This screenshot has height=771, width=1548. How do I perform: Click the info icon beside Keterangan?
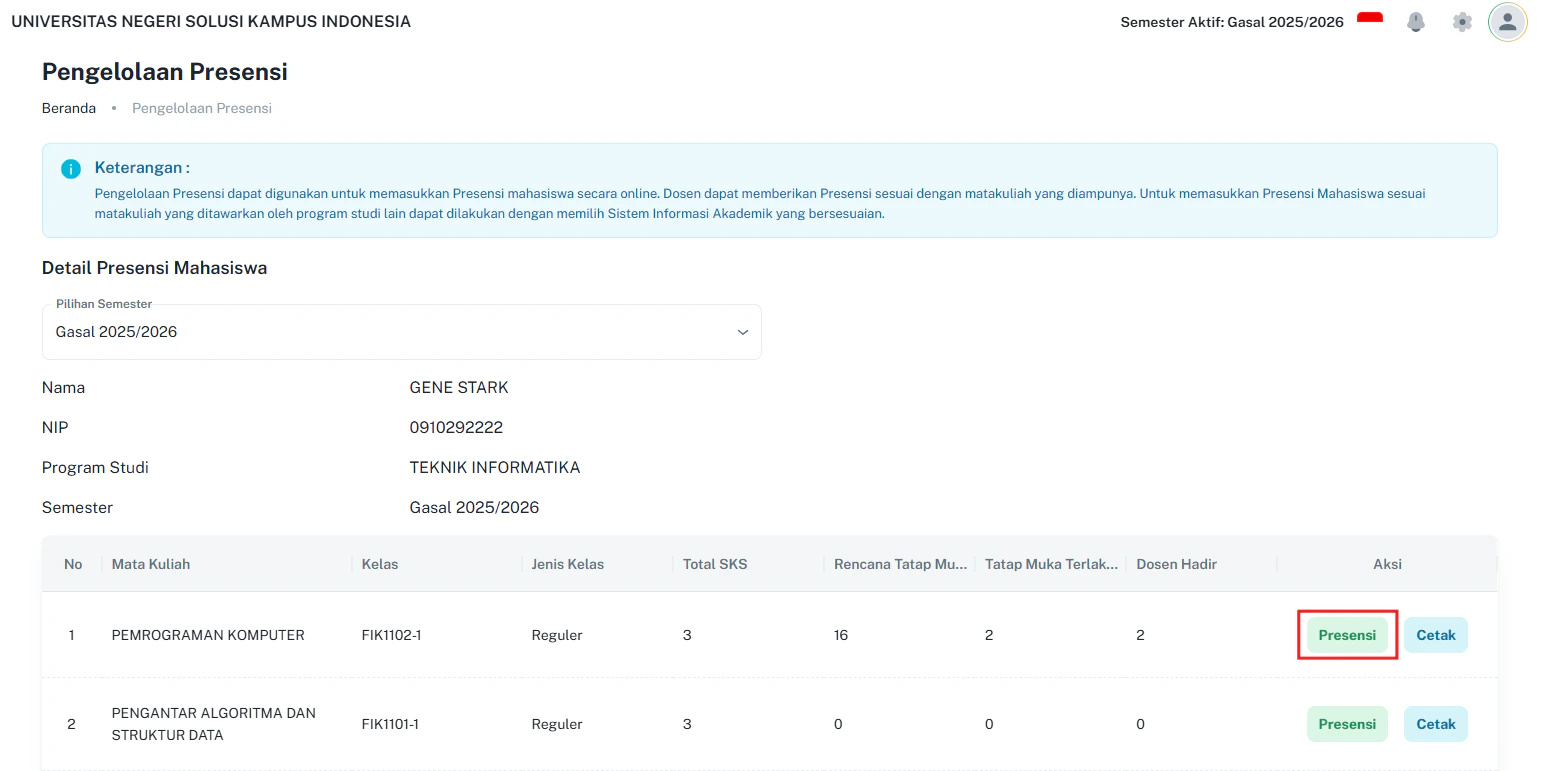pos(71,168)
